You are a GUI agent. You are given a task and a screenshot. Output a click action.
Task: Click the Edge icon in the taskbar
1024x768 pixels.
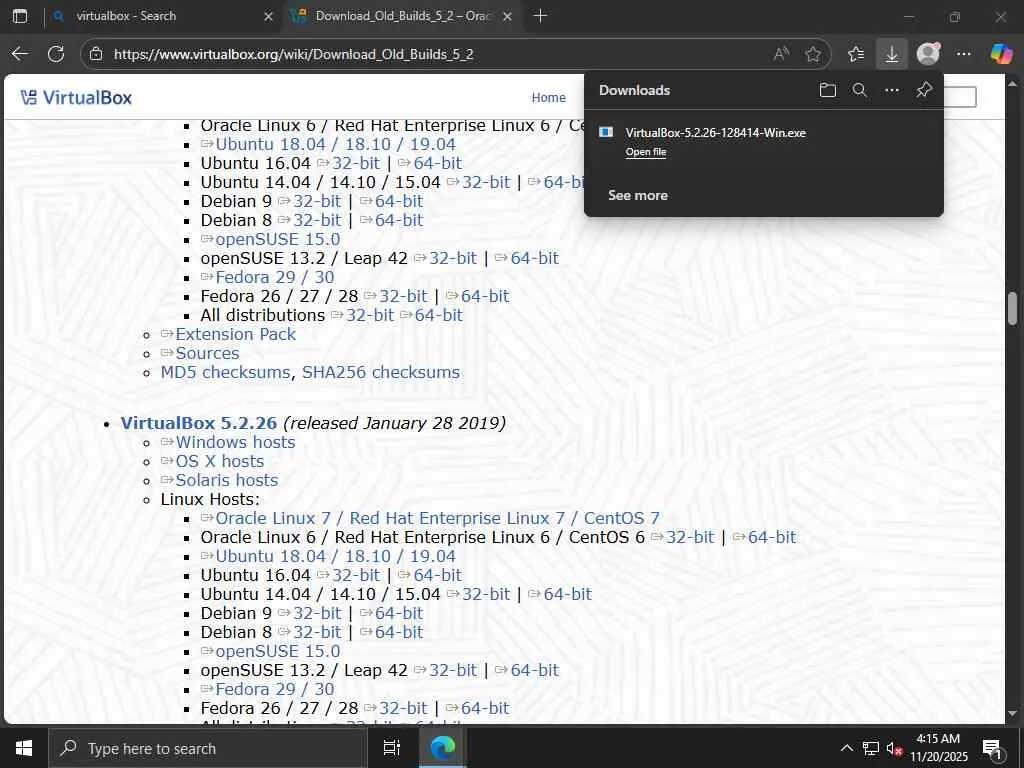click(442, 748)
